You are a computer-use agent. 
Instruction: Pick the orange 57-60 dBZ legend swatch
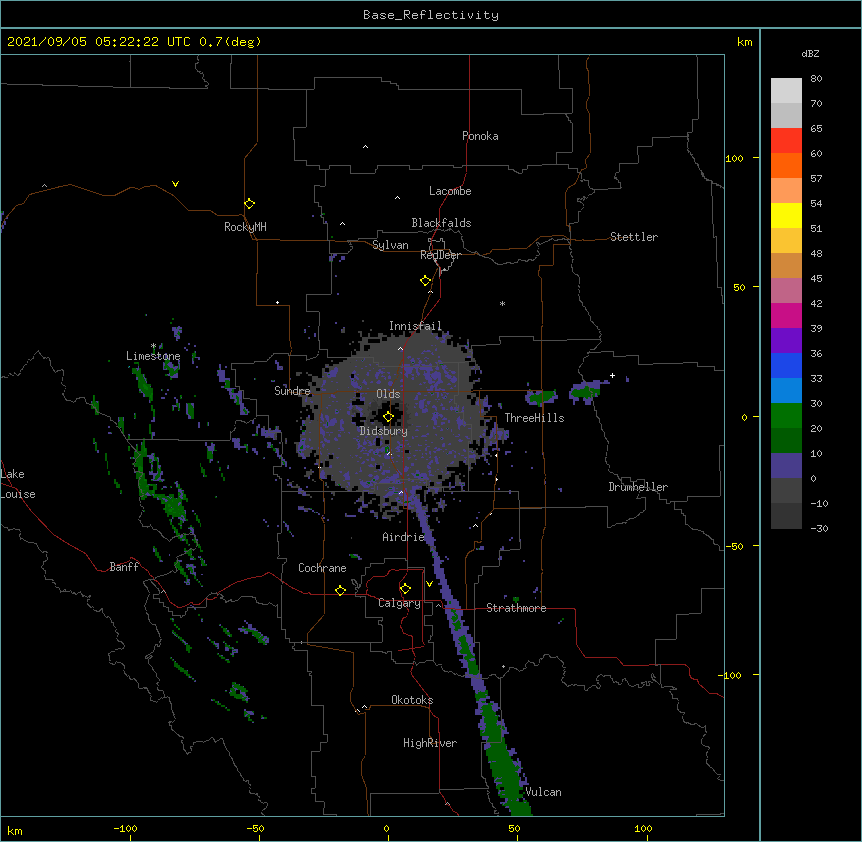tap(786, 165)
